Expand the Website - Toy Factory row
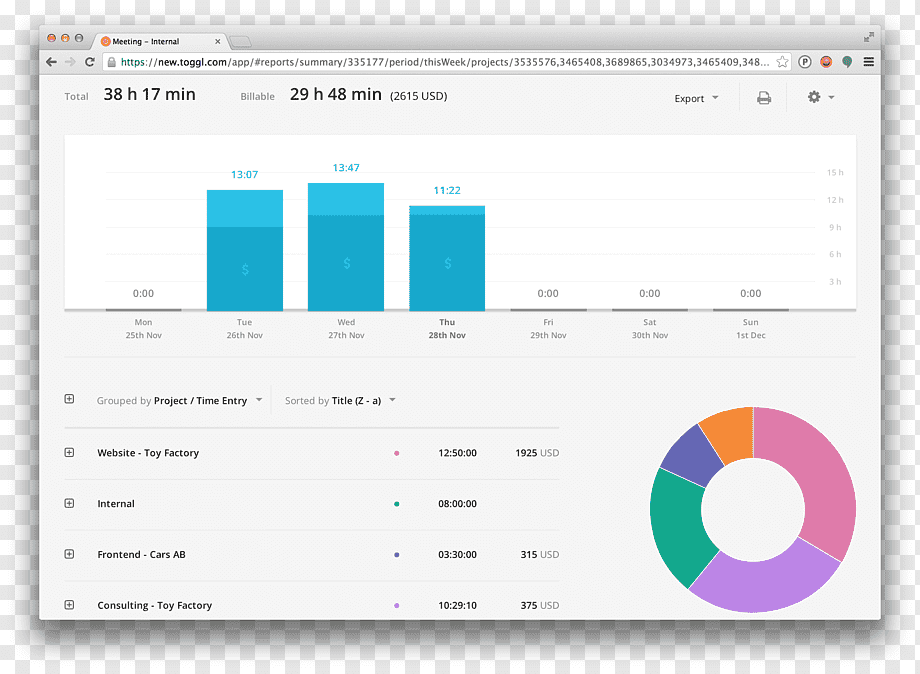920x674 pixels. click(69, 452)
